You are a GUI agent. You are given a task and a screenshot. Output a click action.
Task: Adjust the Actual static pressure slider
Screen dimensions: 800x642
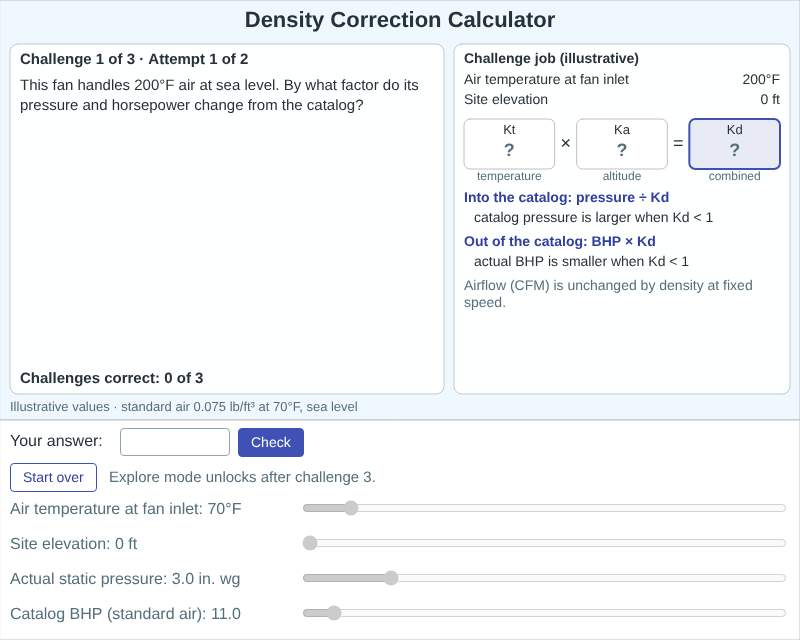click(x=544, y=578)
